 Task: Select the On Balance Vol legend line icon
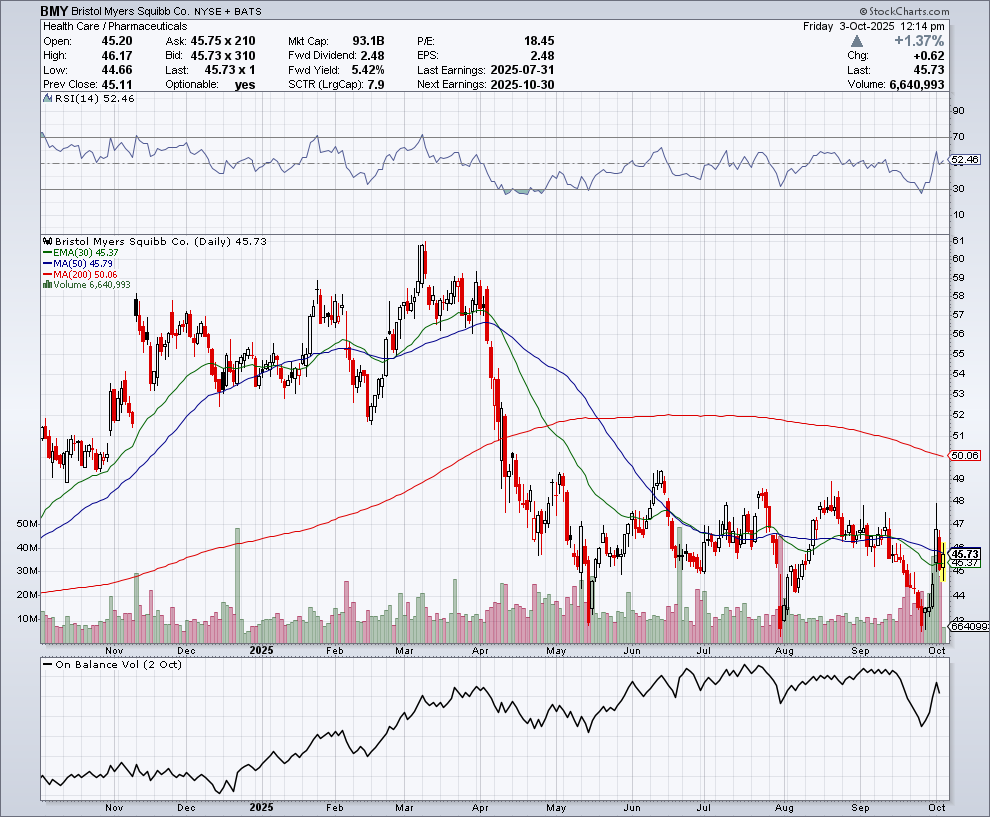(x=47, y=664)
